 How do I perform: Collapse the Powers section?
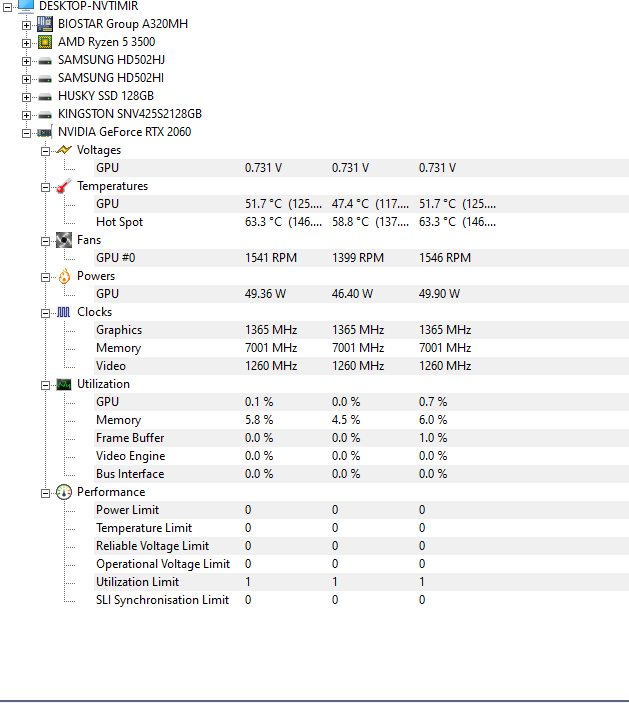(45, 278)
